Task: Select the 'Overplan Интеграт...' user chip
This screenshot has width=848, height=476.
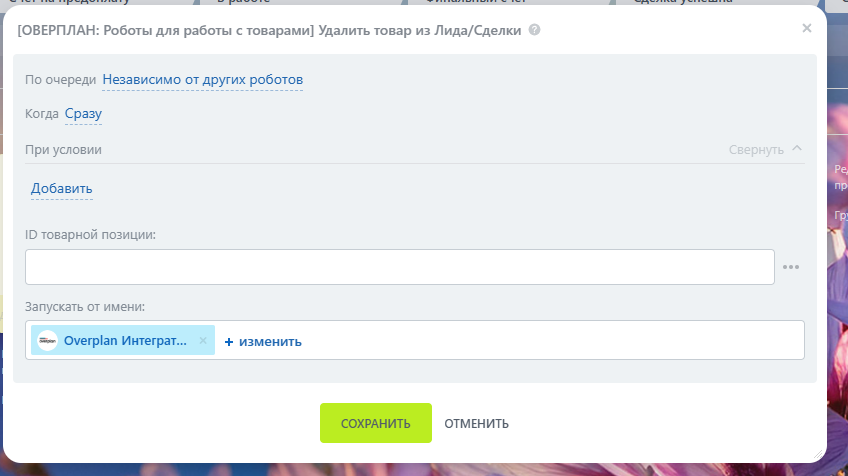Action: tap(123, 340)
